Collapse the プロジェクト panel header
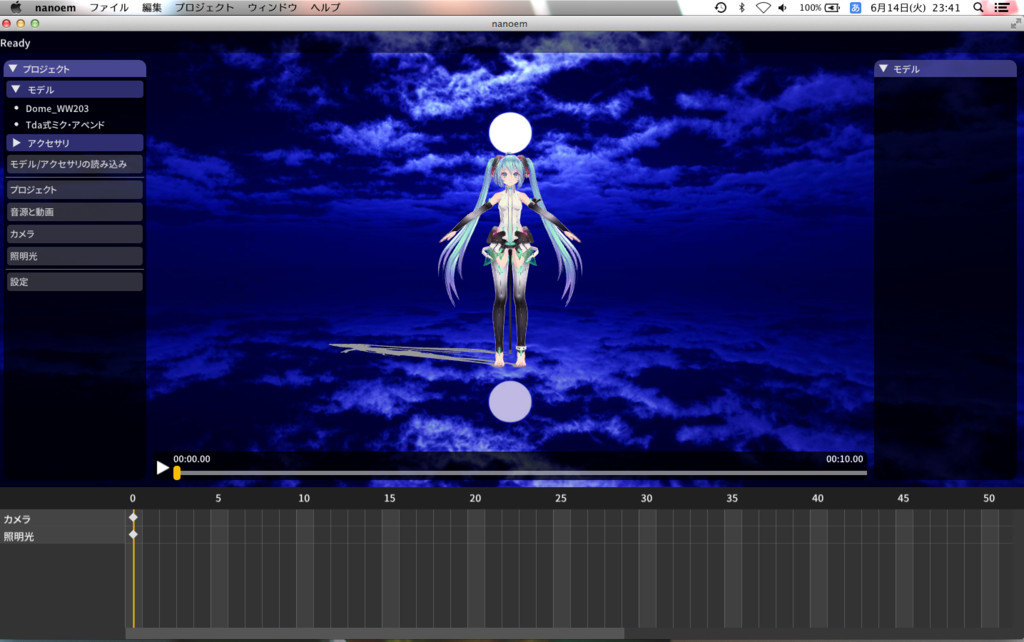This screenshot has height=642, width=1024. [74, 69]
